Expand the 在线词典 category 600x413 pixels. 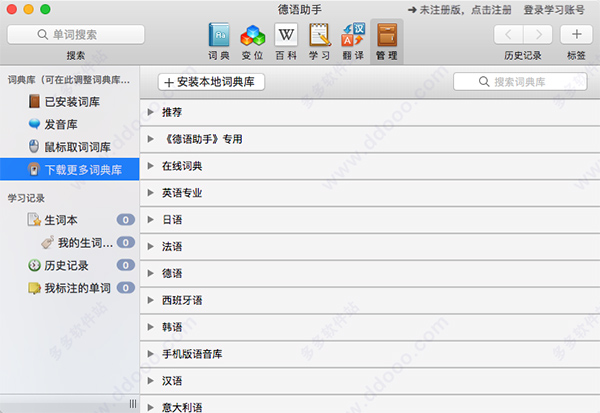tap(151, 166)
